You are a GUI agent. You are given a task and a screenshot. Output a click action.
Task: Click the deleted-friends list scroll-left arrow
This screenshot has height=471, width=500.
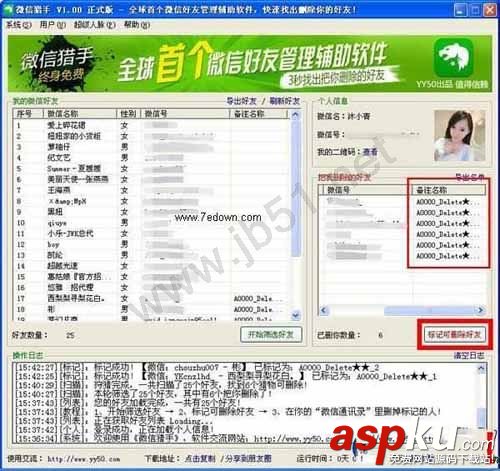[324, 310]
